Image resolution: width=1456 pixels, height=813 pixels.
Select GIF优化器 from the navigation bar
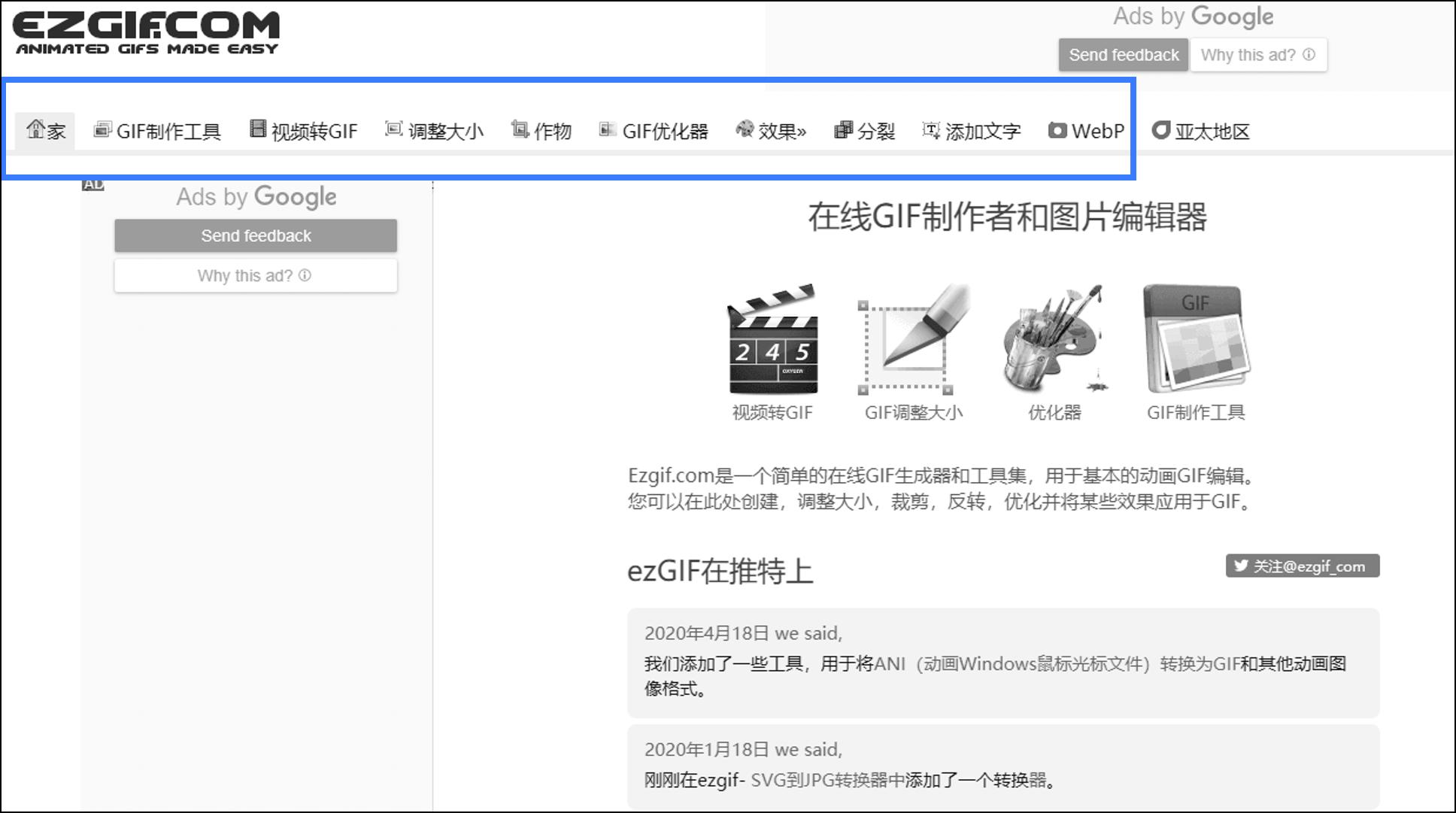(x=654, y=130)
